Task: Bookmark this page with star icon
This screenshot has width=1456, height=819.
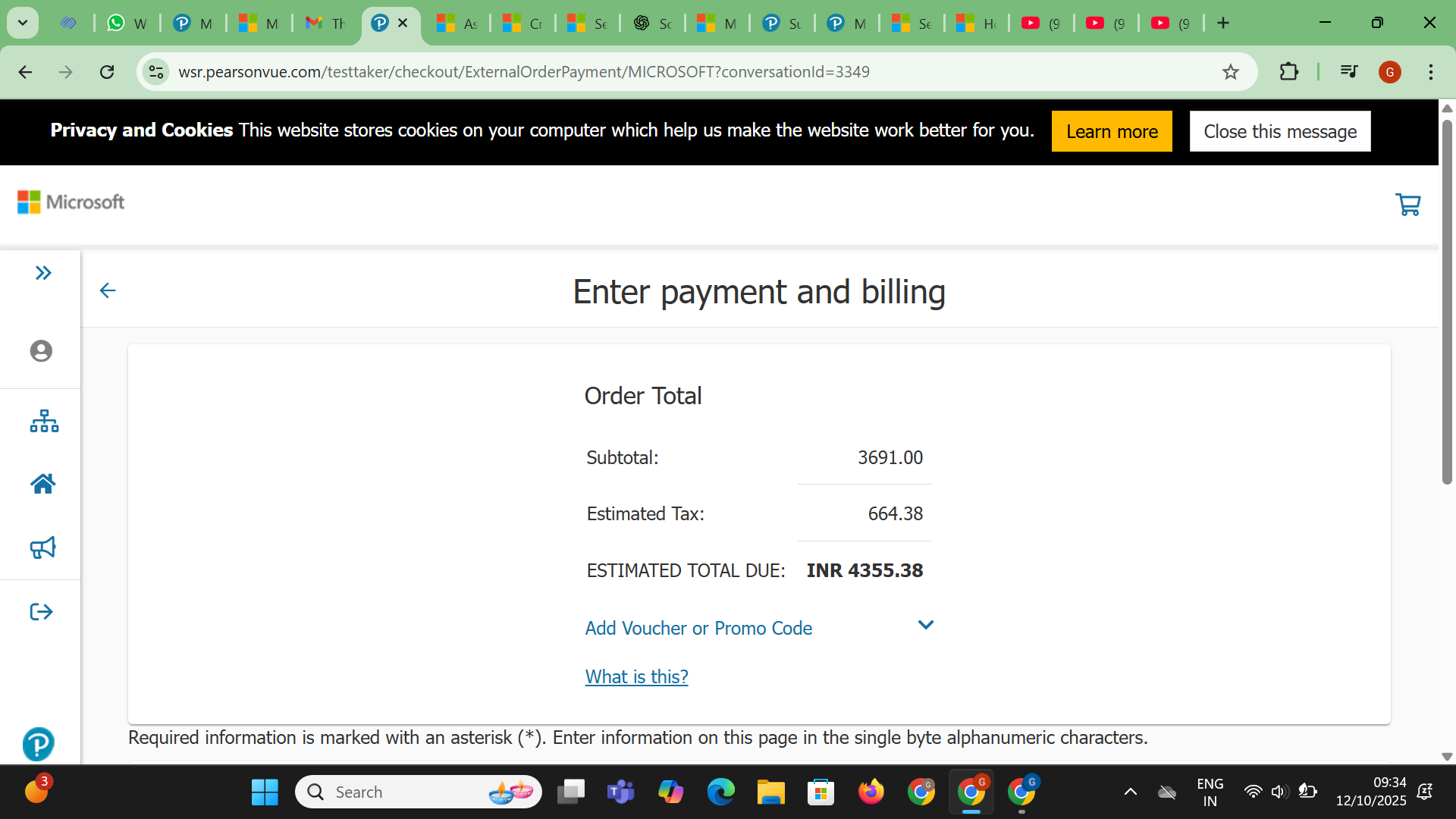Action: pos(1230,72)
